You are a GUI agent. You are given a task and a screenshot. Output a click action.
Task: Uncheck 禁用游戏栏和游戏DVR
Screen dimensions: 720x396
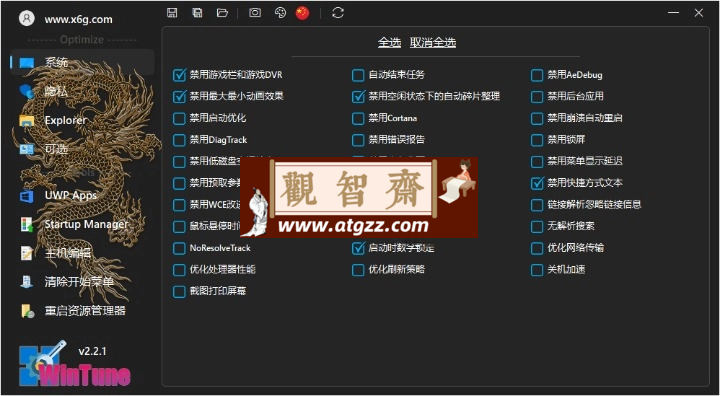click(x=179, y=75)
